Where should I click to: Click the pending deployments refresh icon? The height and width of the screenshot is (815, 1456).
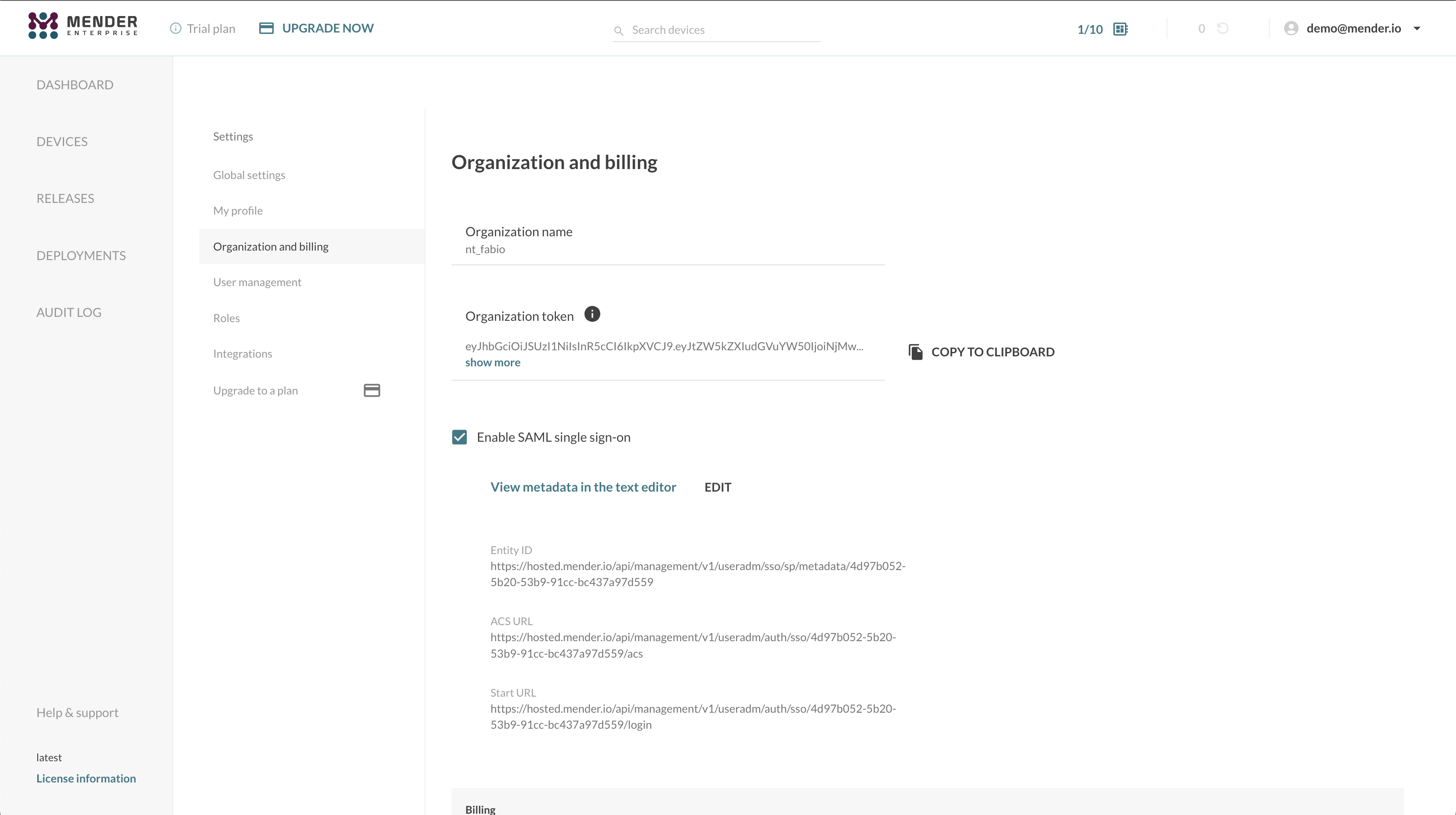(1222, 28)
